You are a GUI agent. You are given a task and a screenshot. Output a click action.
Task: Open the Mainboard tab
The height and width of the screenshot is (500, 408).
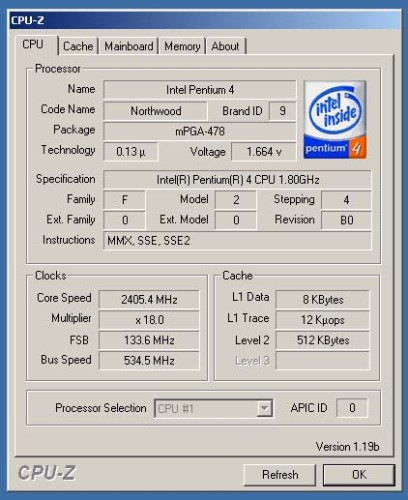tap(129, 46)
